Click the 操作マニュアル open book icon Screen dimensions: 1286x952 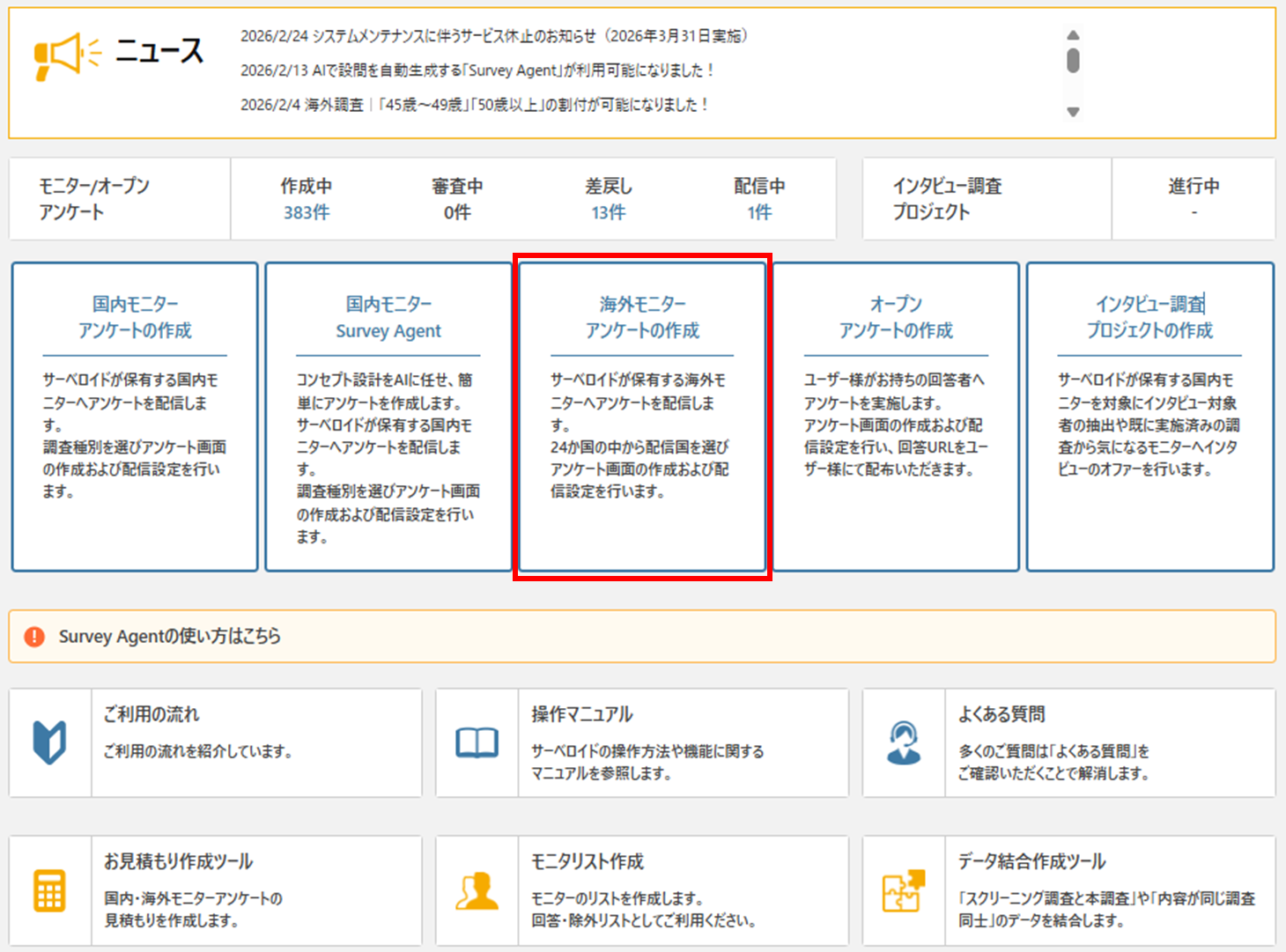tap(477, 742)
